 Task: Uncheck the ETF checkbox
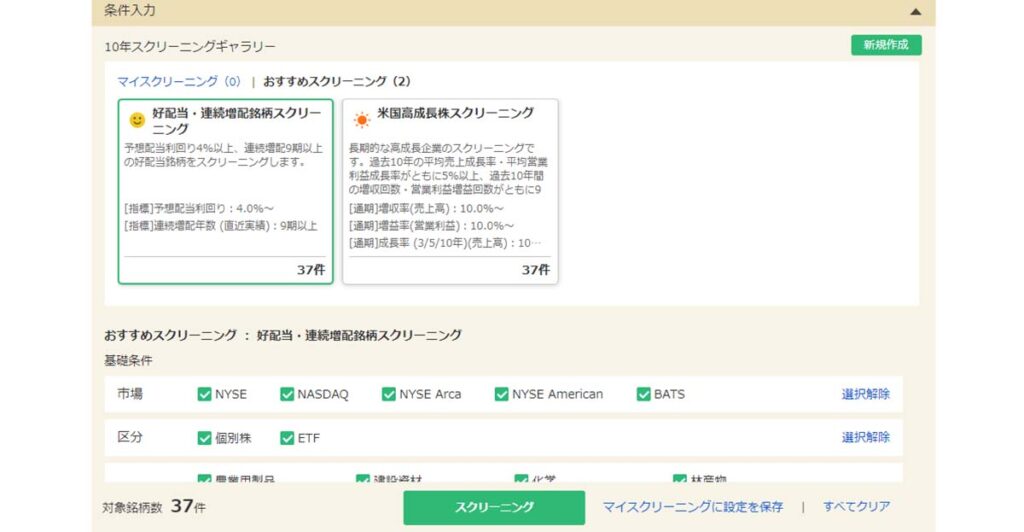point(287,438)
